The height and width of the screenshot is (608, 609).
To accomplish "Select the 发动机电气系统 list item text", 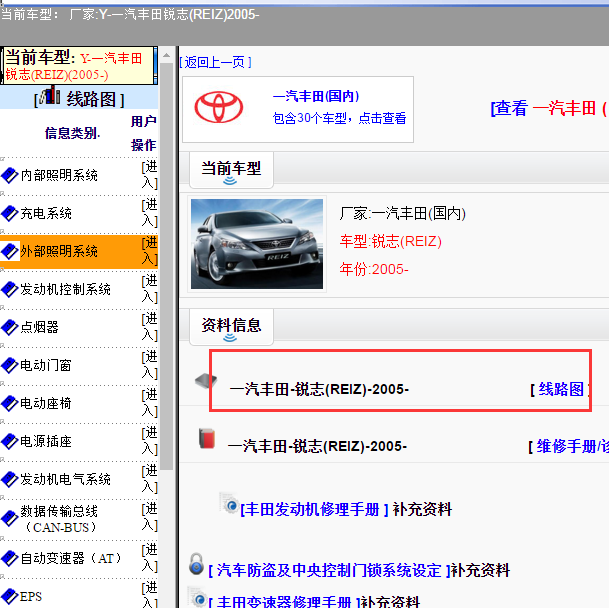I will (65, 479).
